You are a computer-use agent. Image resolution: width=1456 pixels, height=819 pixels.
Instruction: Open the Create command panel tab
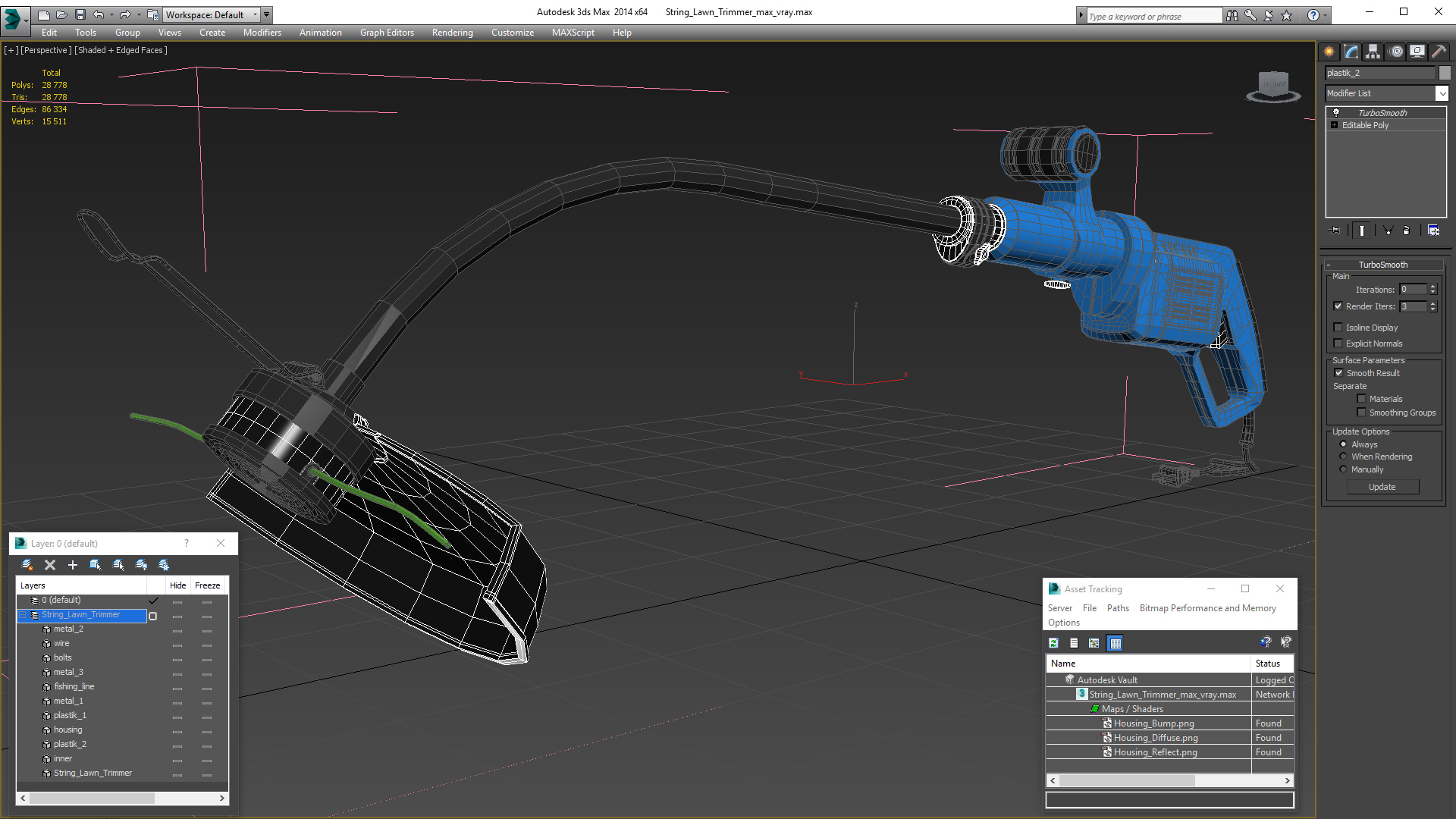click(1329, 52)
